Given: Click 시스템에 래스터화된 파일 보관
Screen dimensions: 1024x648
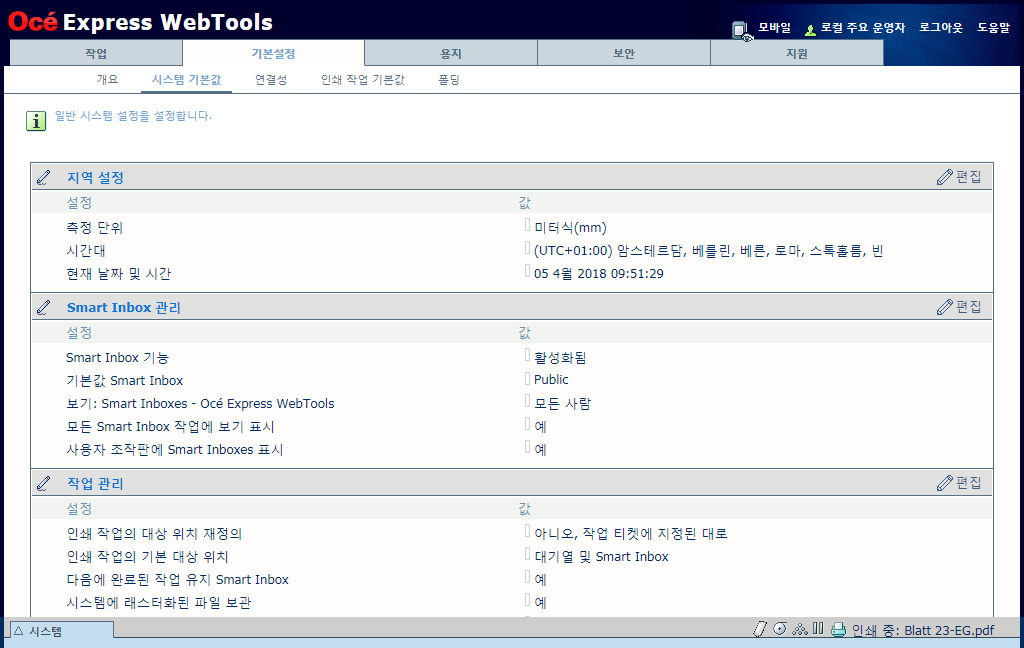Looking at the screenshot, I should 159,602.
